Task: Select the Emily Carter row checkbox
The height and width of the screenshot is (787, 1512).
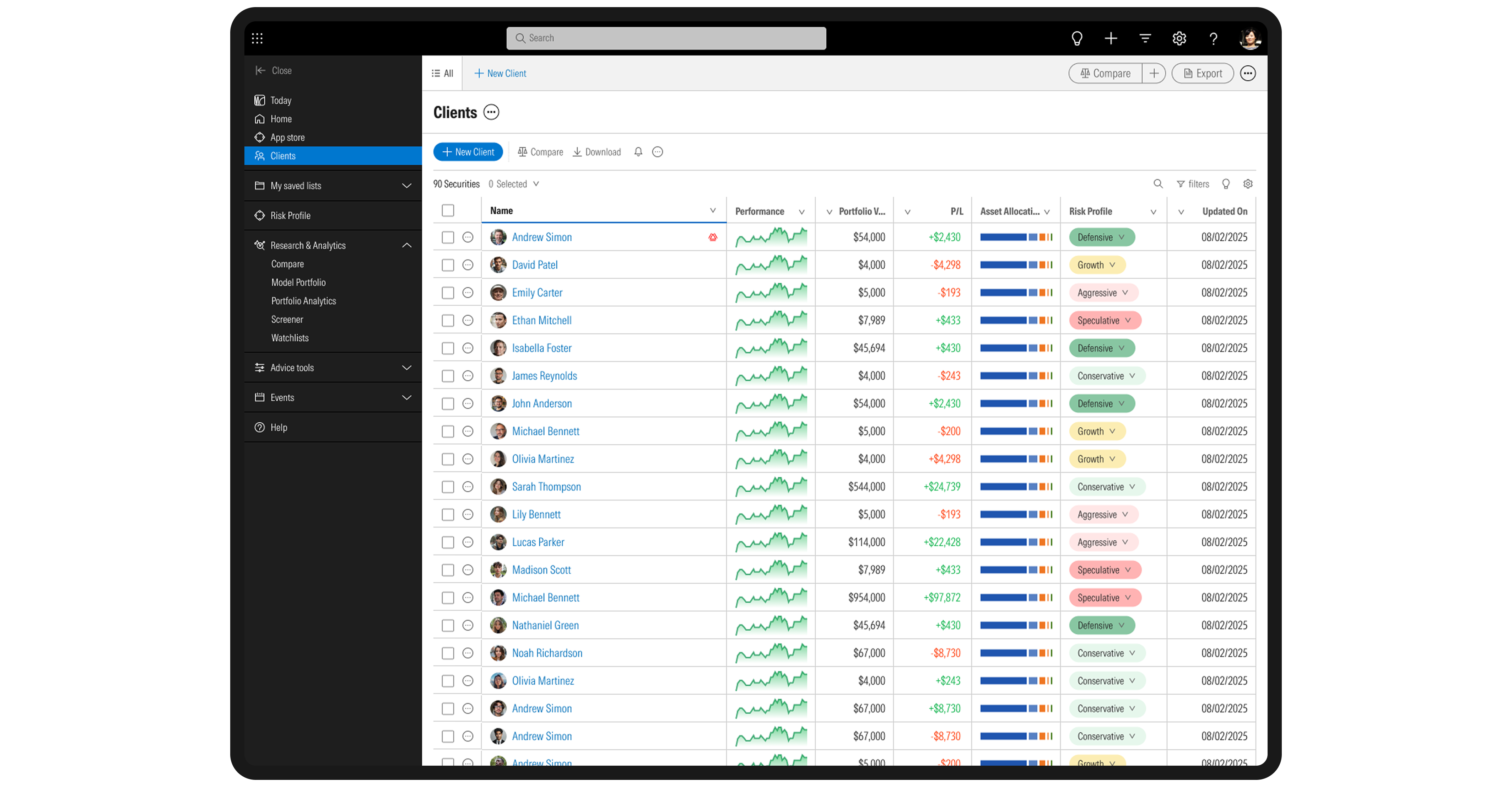Action: click(x=448, y=293)
